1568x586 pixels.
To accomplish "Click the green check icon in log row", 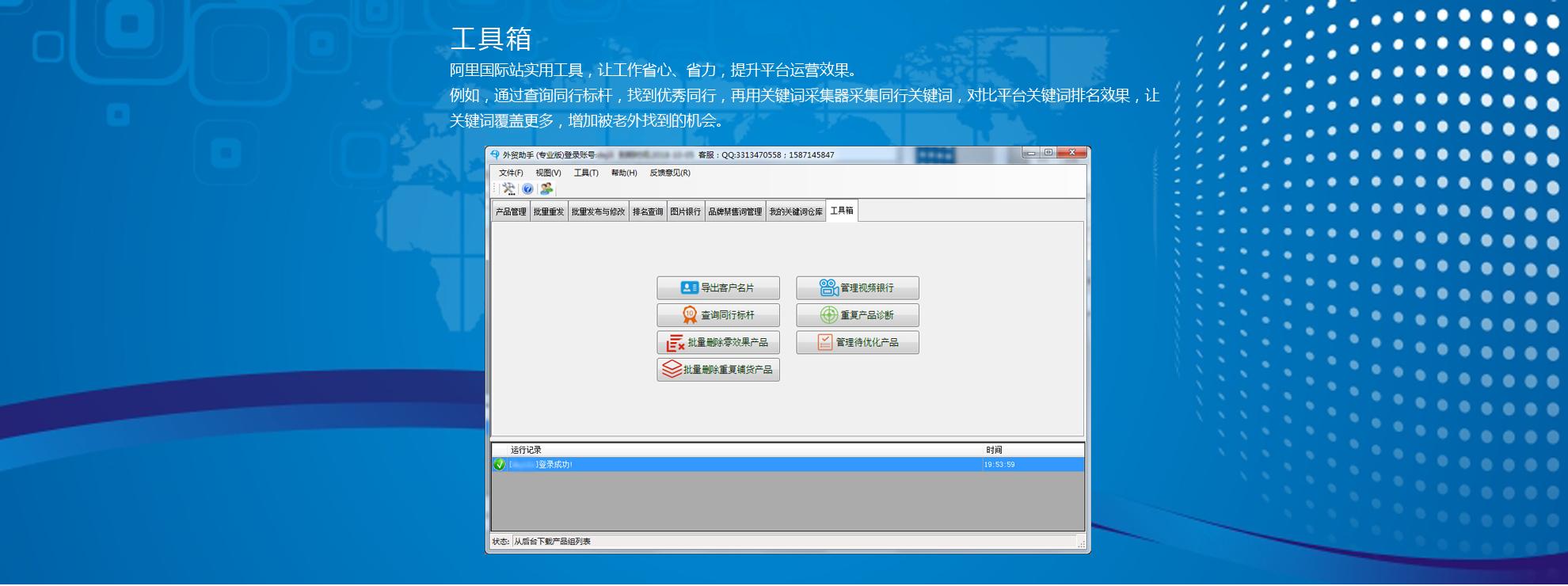I will [500, 464].
